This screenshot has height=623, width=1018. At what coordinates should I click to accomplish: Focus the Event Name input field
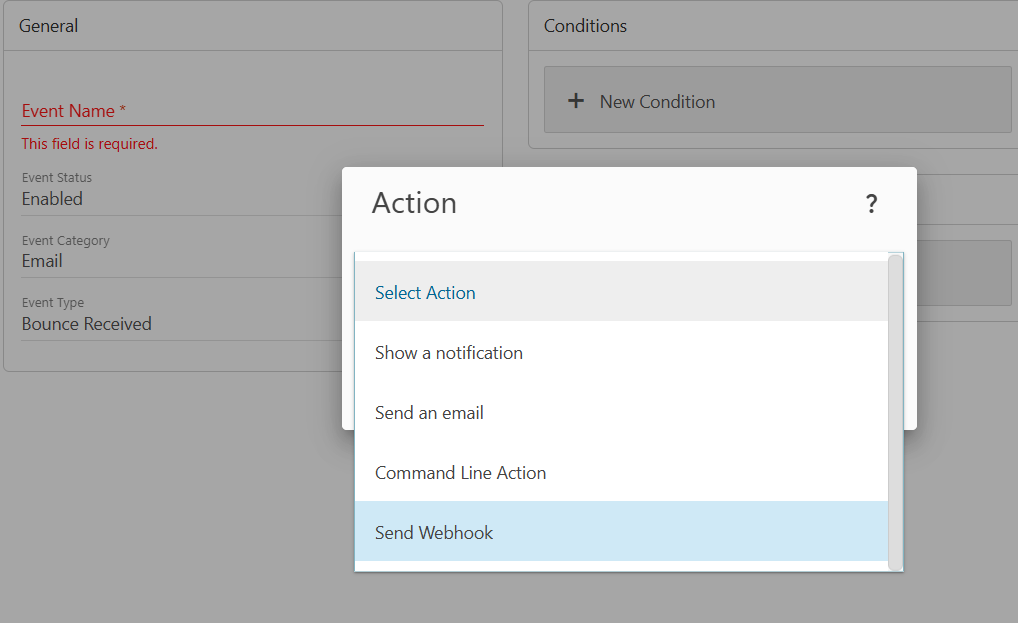[x=252, y=111]
